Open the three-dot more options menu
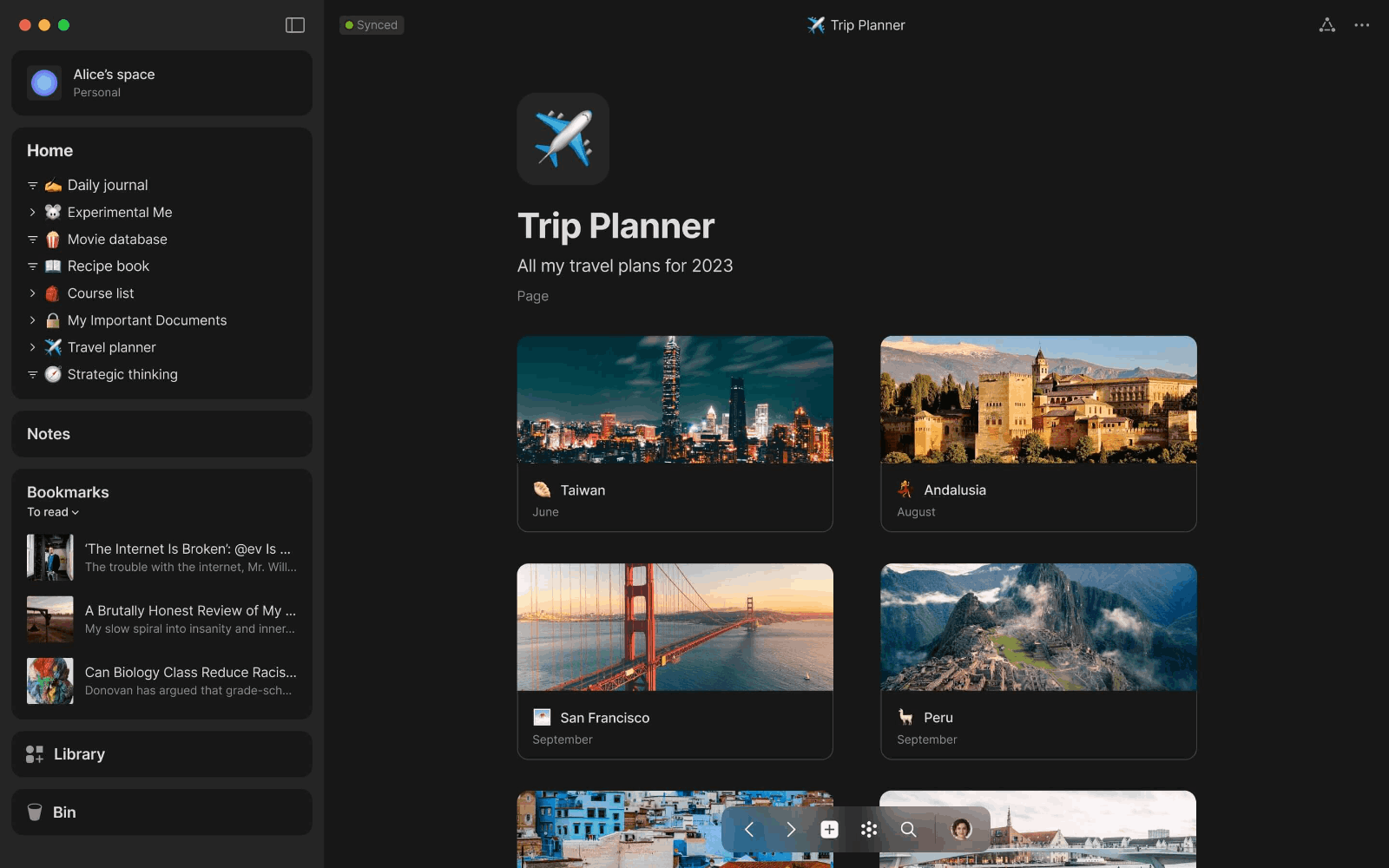The width and height of the screenshot is (1389, 868). point(1361,25)
